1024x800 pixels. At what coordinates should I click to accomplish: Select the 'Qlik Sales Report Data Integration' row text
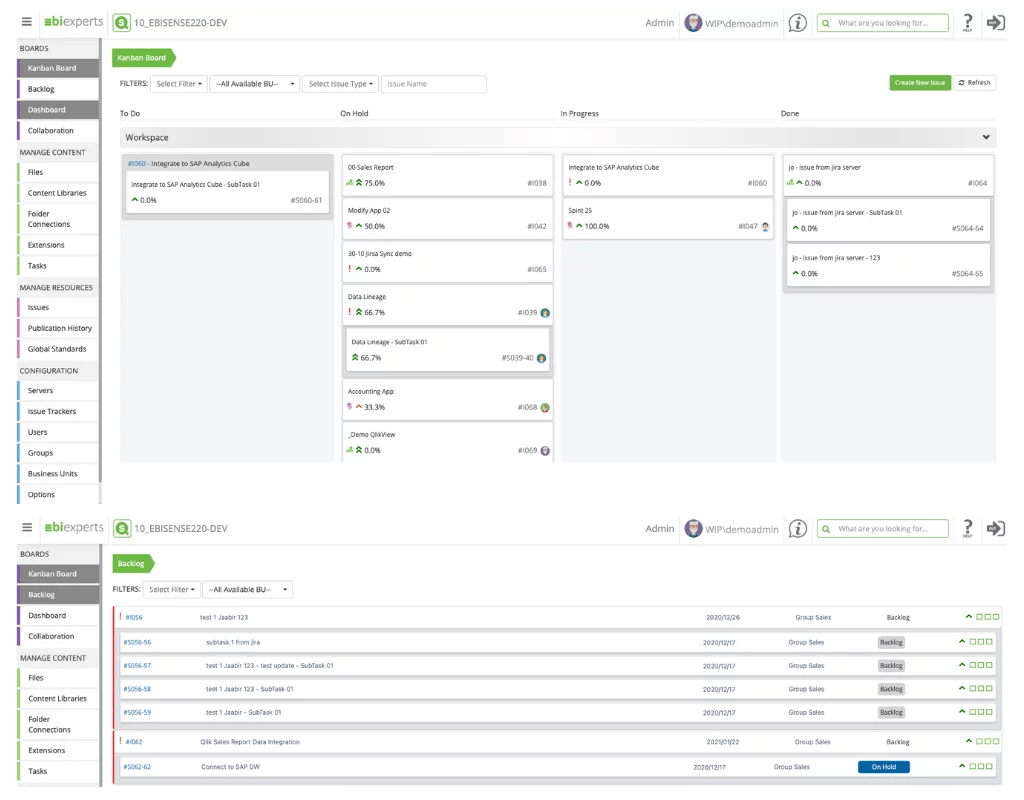250,742
